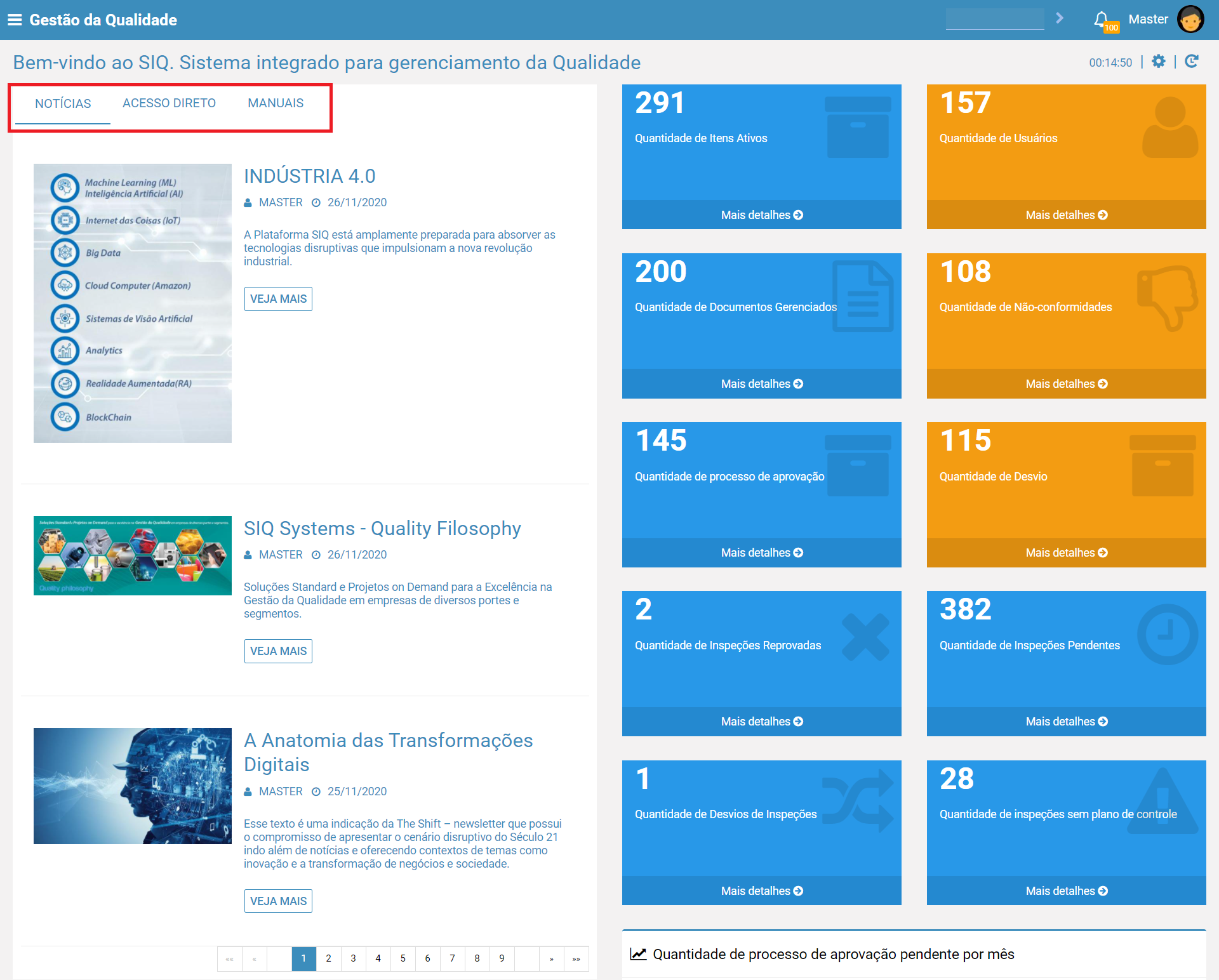1219x980 pixels.
Task: Click the shuffle icon on Desvios de Inspeções card
Action: point(858,800)
